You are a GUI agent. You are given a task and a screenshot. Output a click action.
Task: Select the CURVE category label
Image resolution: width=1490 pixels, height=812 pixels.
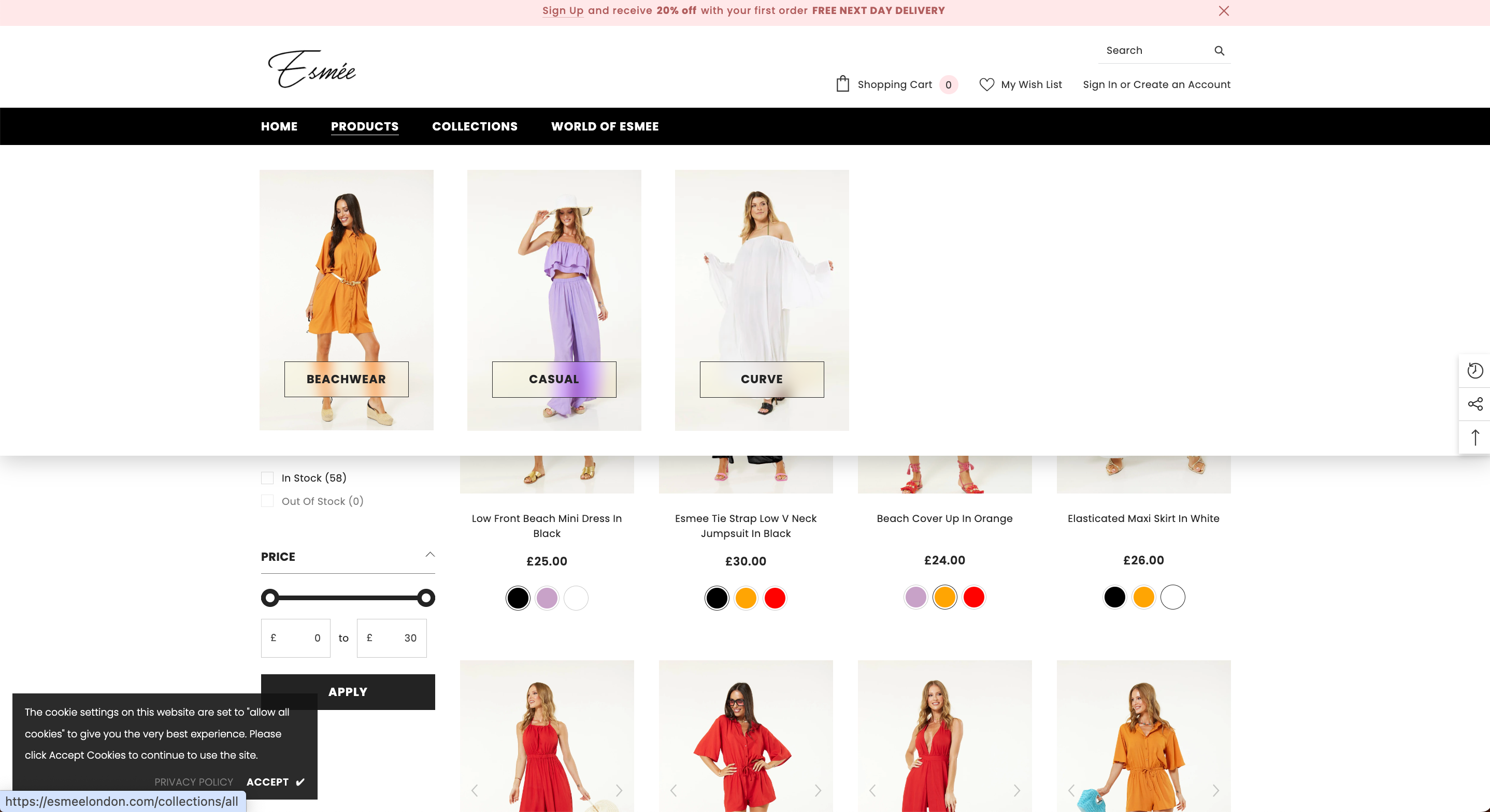pos(761,380)
